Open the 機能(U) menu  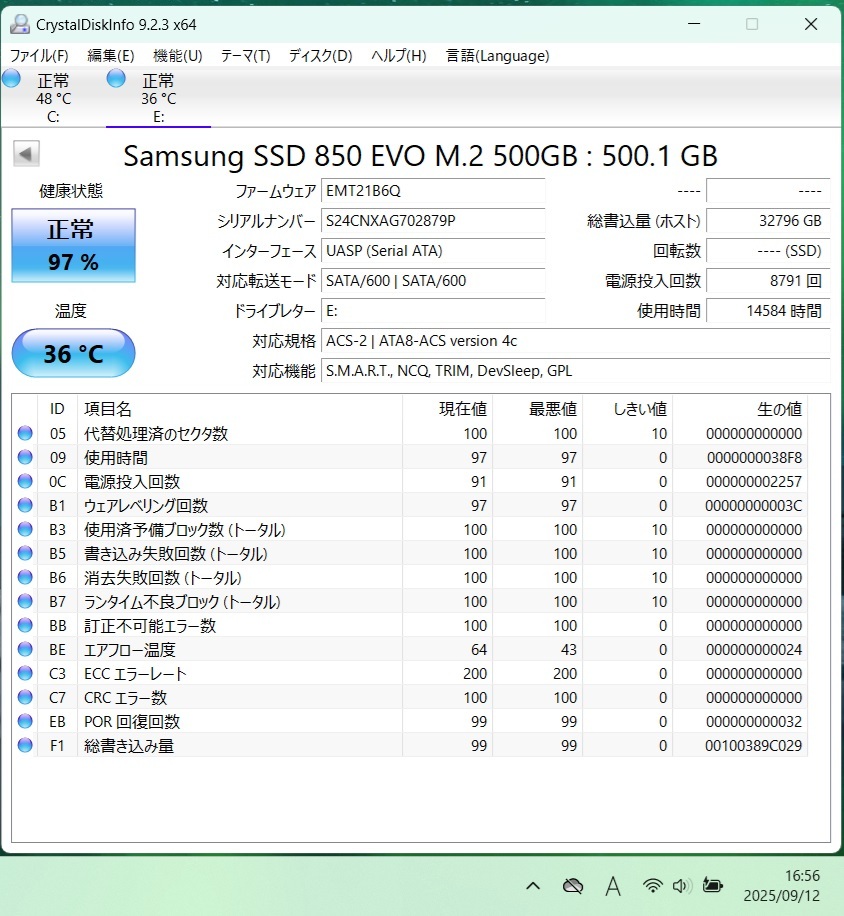coord(178,55)
